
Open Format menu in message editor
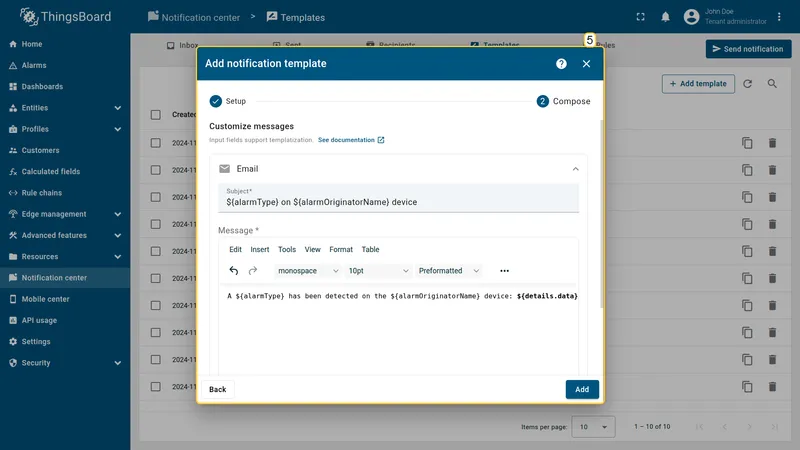coord(341,249)
